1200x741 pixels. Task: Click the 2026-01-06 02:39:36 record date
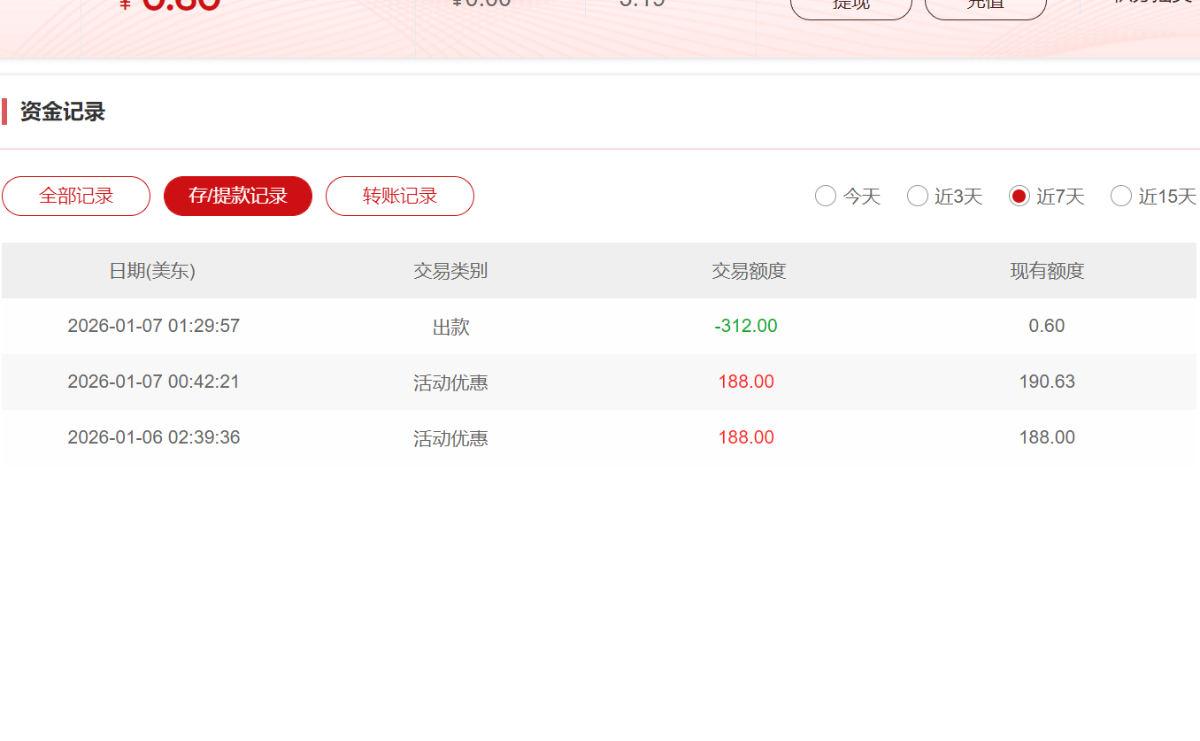pos(153,438)
